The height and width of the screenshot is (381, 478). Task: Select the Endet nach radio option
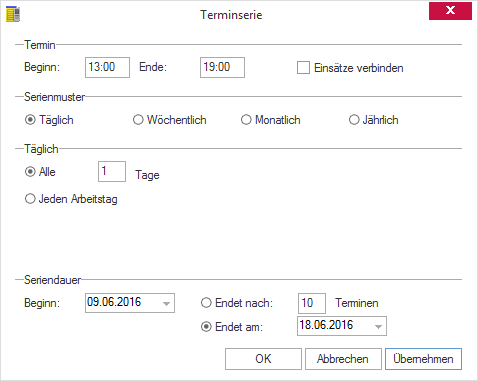click(x=206, y=303)
